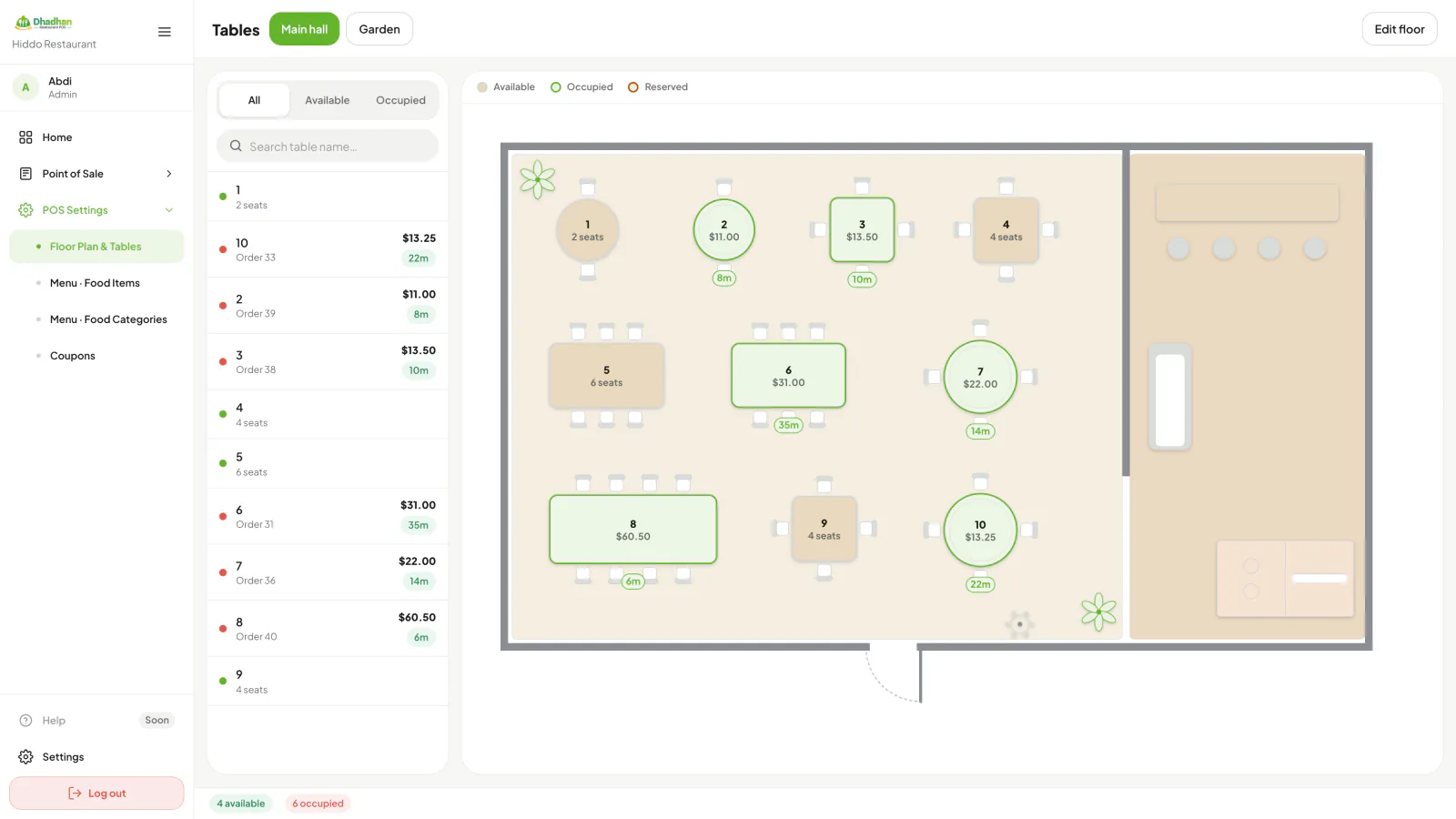Switch to the Garden tab
This screenshot has height=819, width=1456.
[379, 29]
